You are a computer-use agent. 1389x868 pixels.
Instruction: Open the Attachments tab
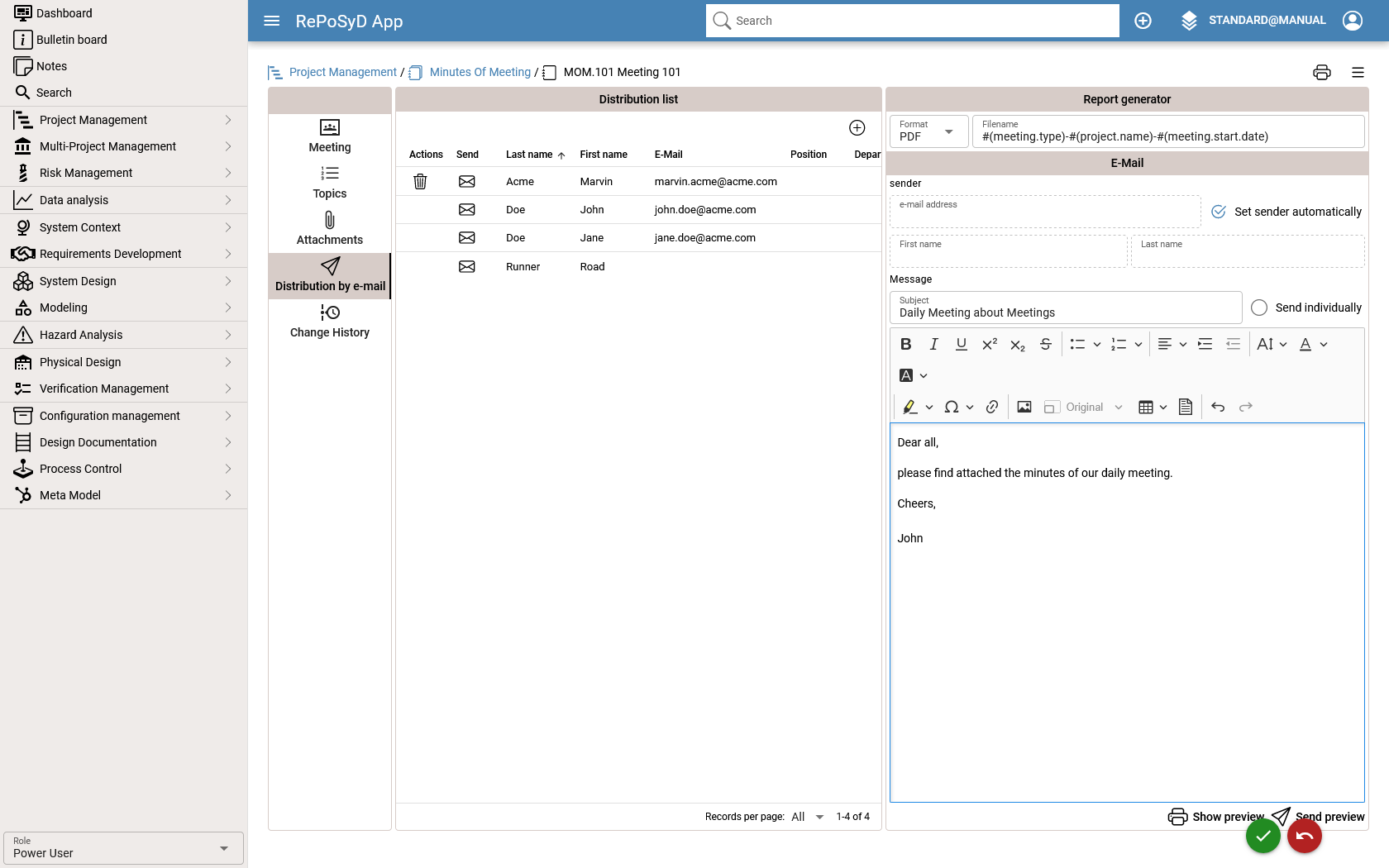point(330,230)
